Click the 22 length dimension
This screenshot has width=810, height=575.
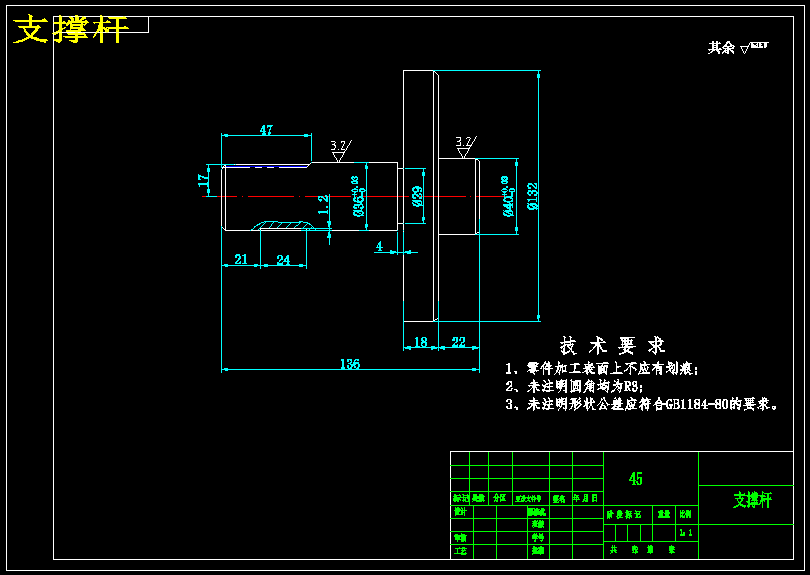[459, 341]
